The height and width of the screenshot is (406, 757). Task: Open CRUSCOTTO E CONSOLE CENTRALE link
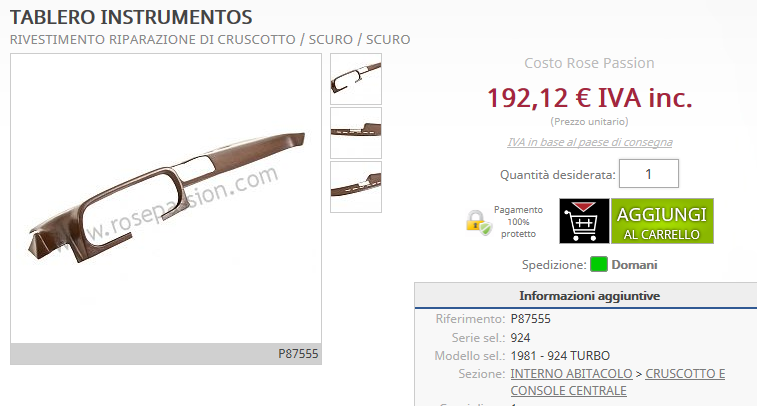pyautogui.click(x=618, y=382)
